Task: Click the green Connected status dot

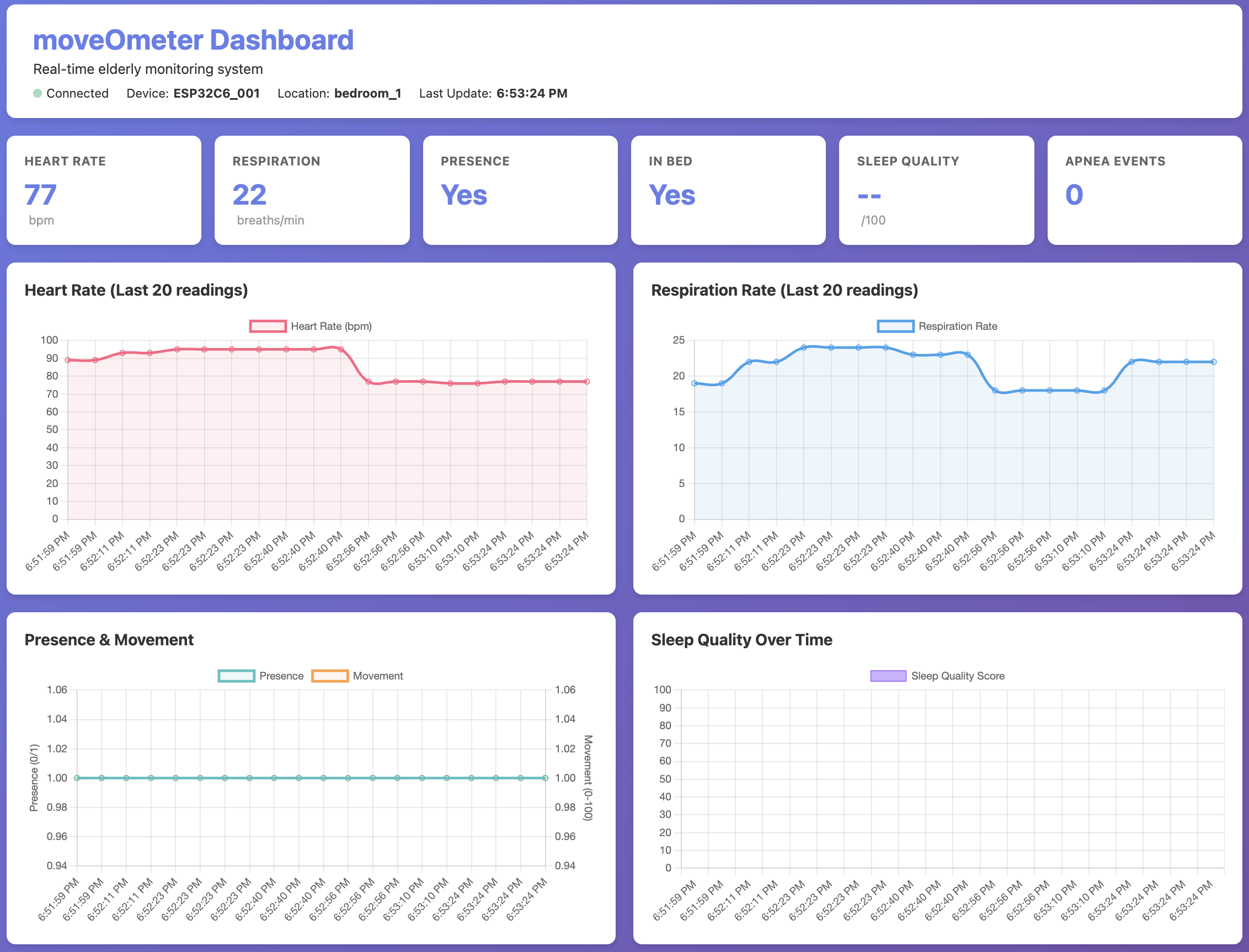Action: 38,94
